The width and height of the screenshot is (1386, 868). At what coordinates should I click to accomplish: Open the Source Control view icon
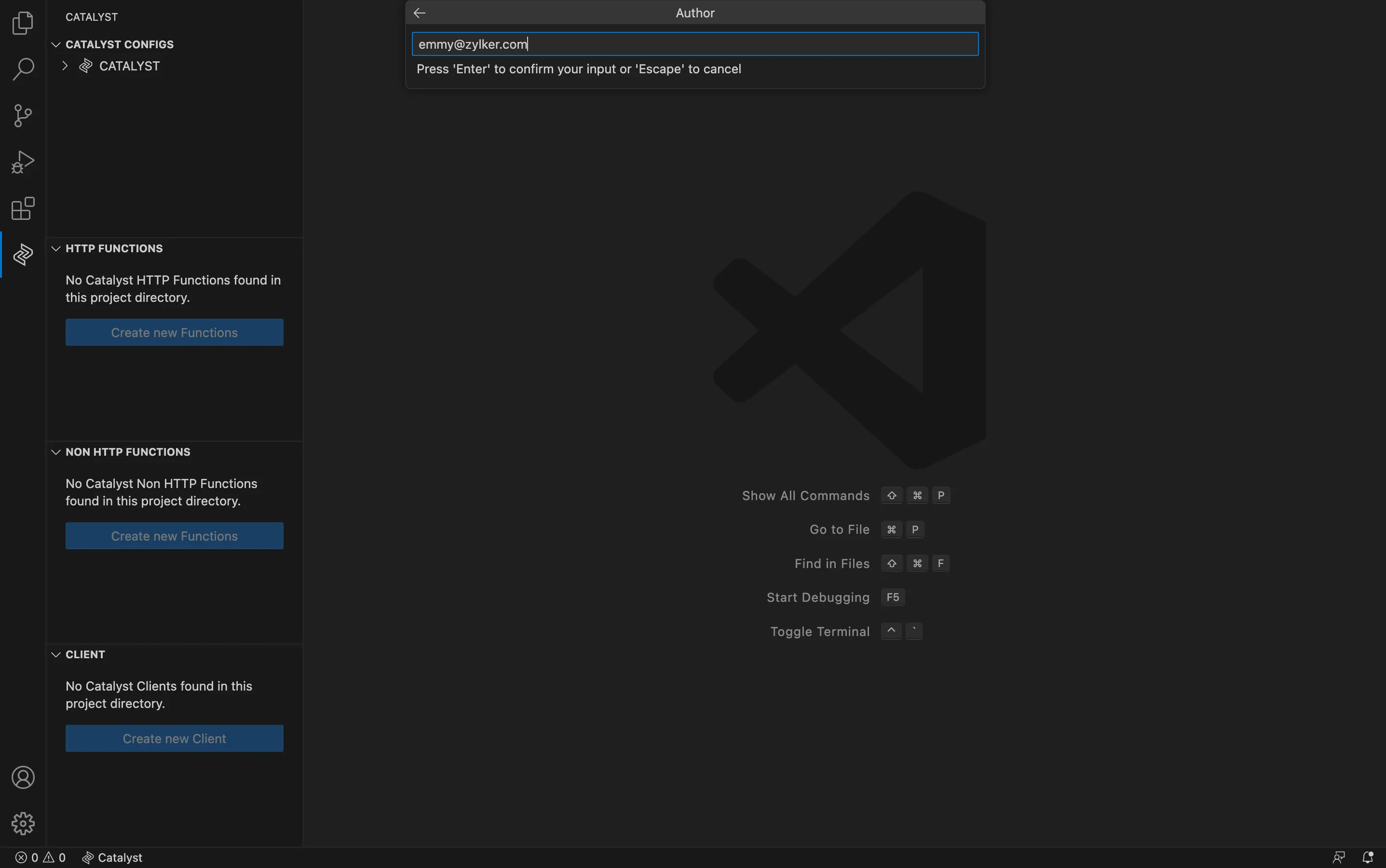point(23,115)
